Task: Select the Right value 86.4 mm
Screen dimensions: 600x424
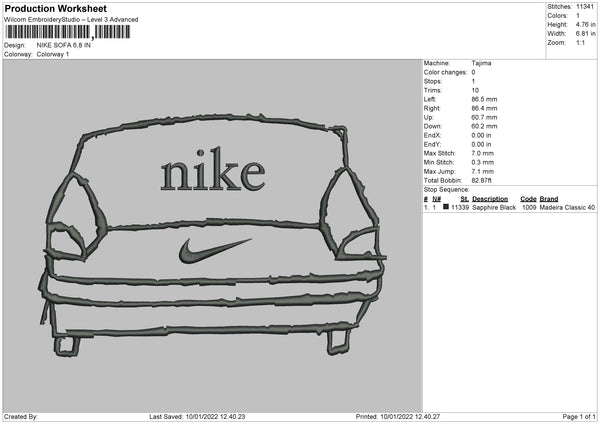Action: 484,108
